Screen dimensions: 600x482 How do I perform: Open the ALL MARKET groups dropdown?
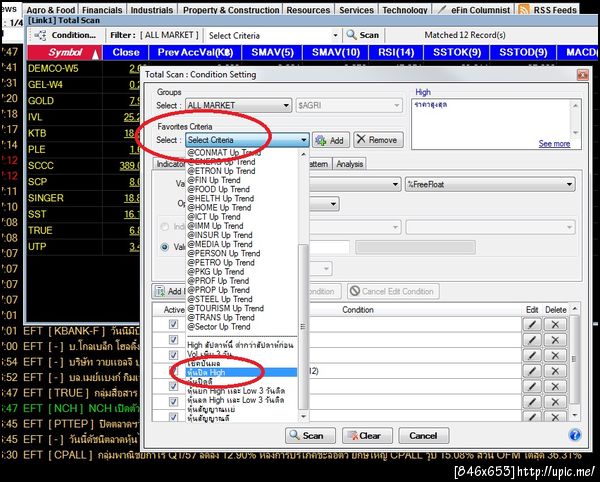click(x=238, y=105)
